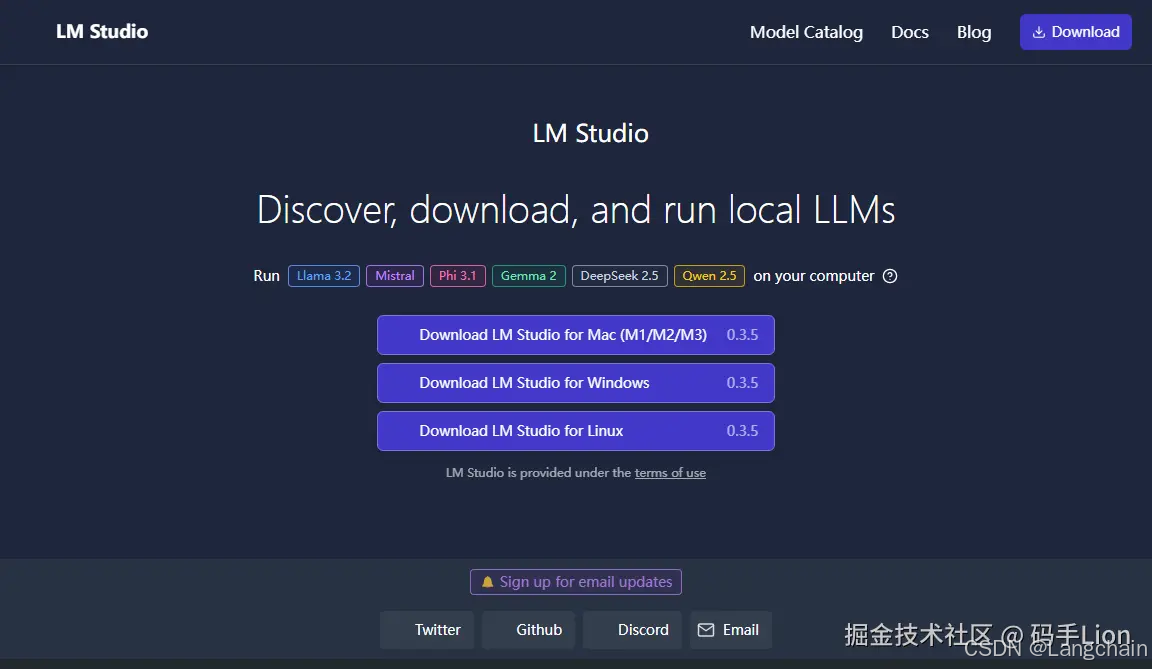The height and width of the screenshot is (669, 1152).
Task: Select the Phi 3.1 model tag
Action: pos(458,276)
